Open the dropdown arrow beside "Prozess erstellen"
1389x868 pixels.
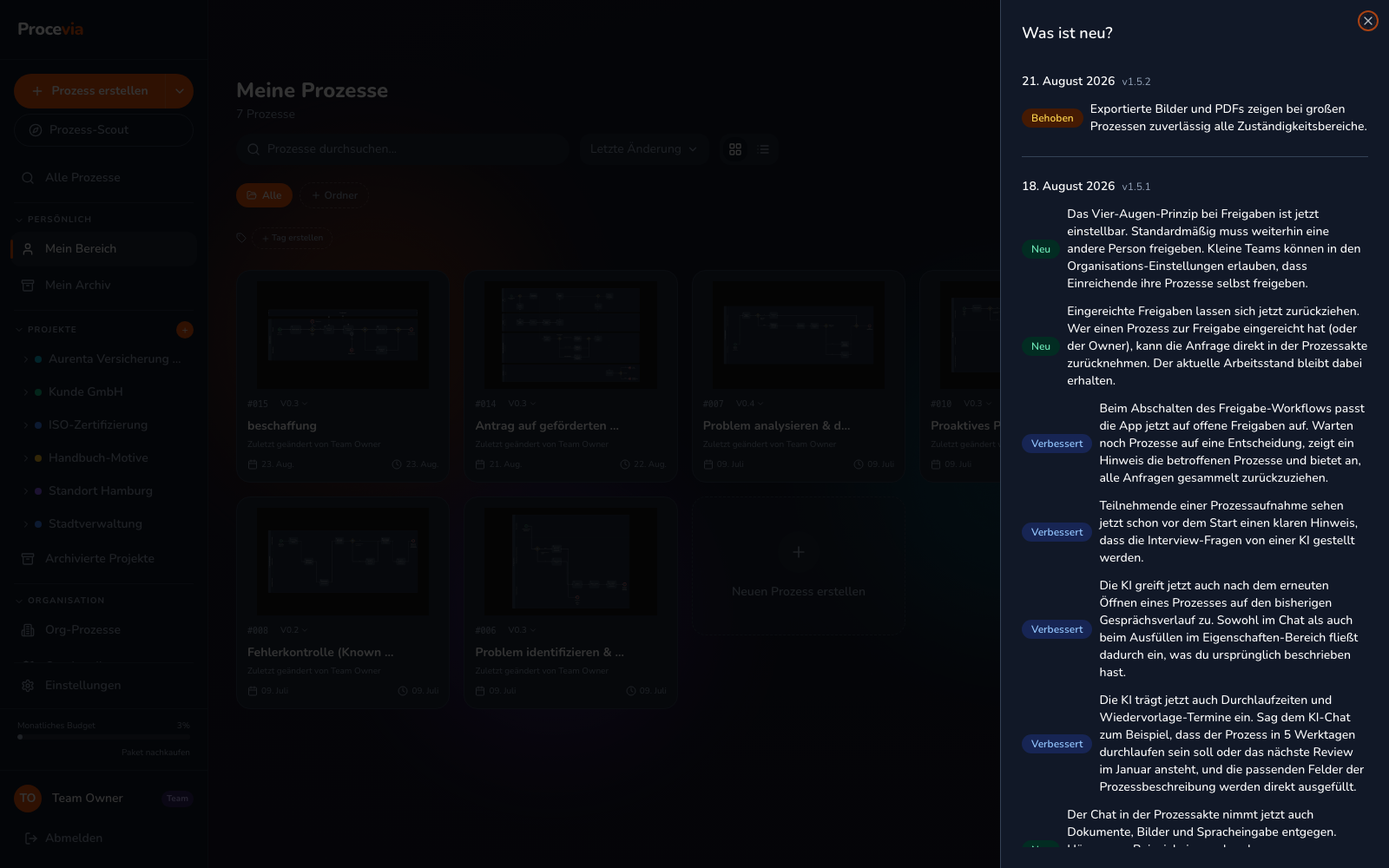click(180, 90)
